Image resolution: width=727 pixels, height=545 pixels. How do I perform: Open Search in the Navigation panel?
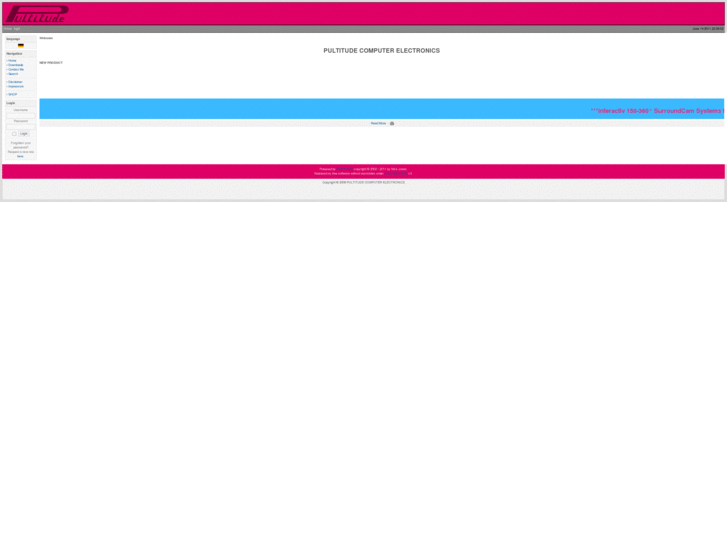13,74
